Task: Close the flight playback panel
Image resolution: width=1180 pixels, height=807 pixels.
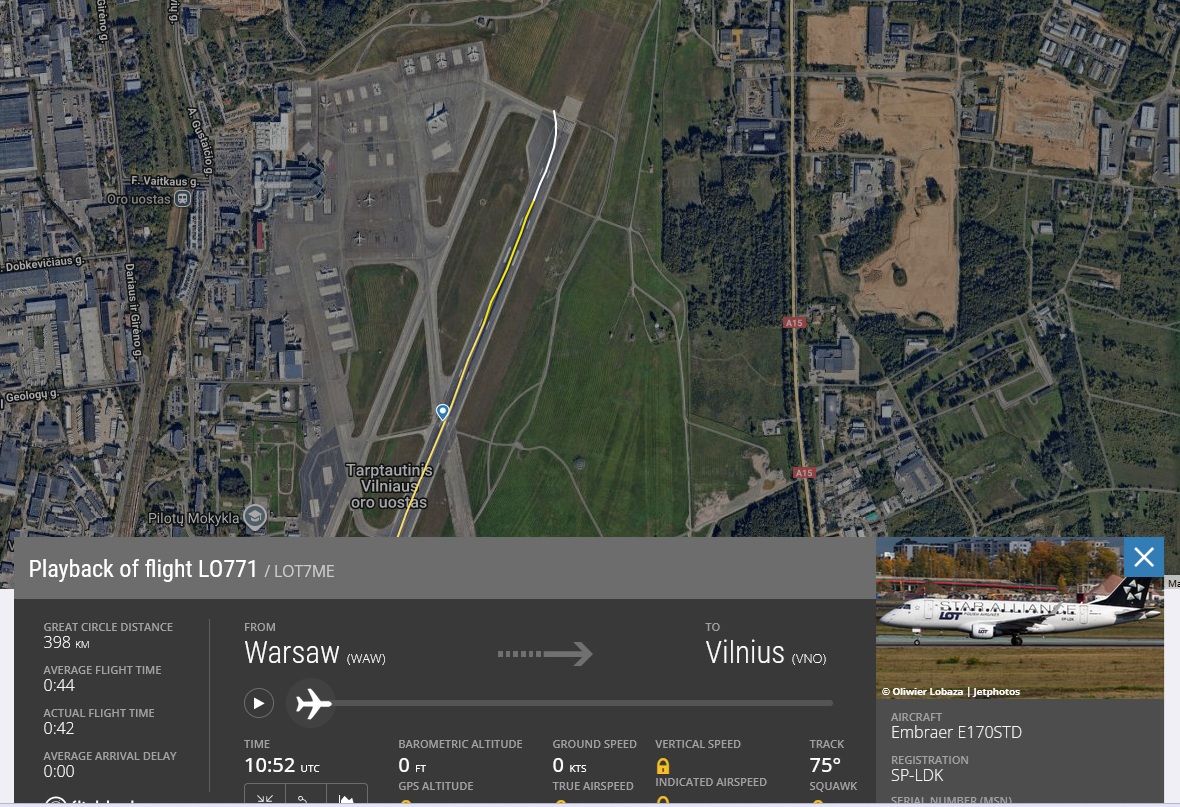Action: [1144, 557]
